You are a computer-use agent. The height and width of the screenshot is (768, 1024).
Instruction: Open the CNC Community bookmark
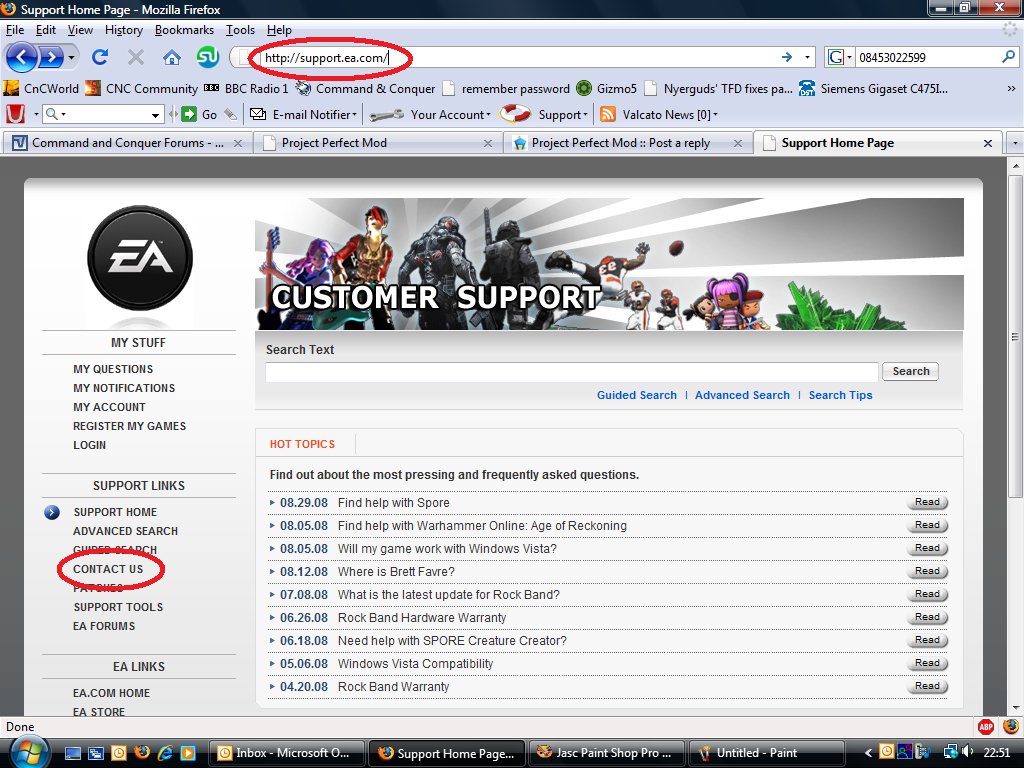tap(142, 88)
